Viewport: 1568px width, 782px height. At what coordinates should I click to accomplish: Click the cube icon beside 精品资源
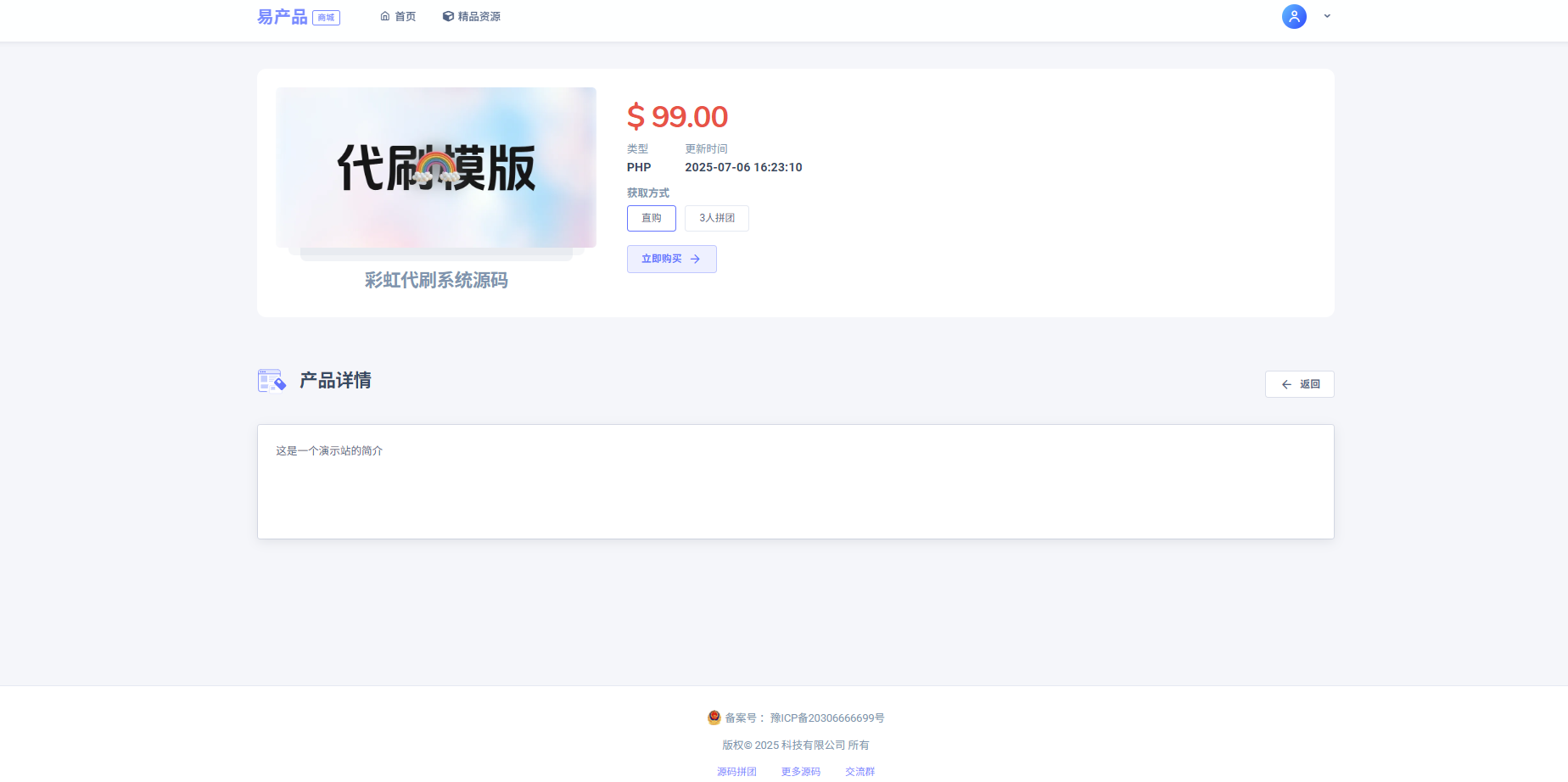coord(448,16)
